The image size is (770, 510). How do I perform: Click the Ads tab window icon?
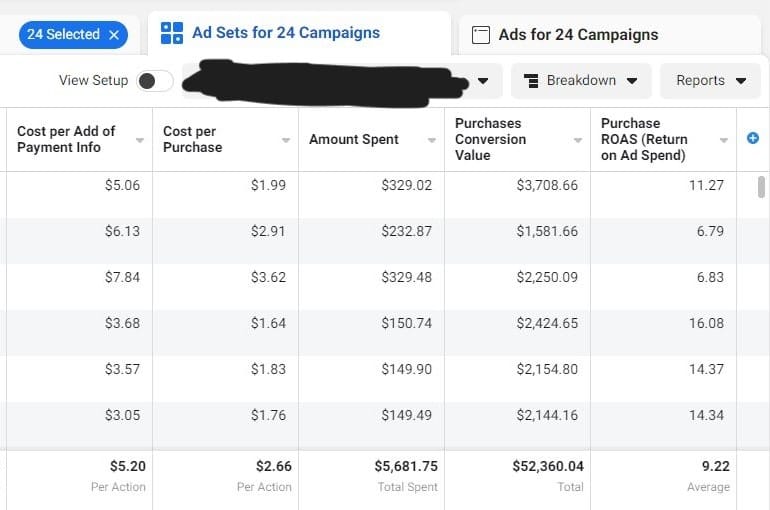click(x=481, y=35)
